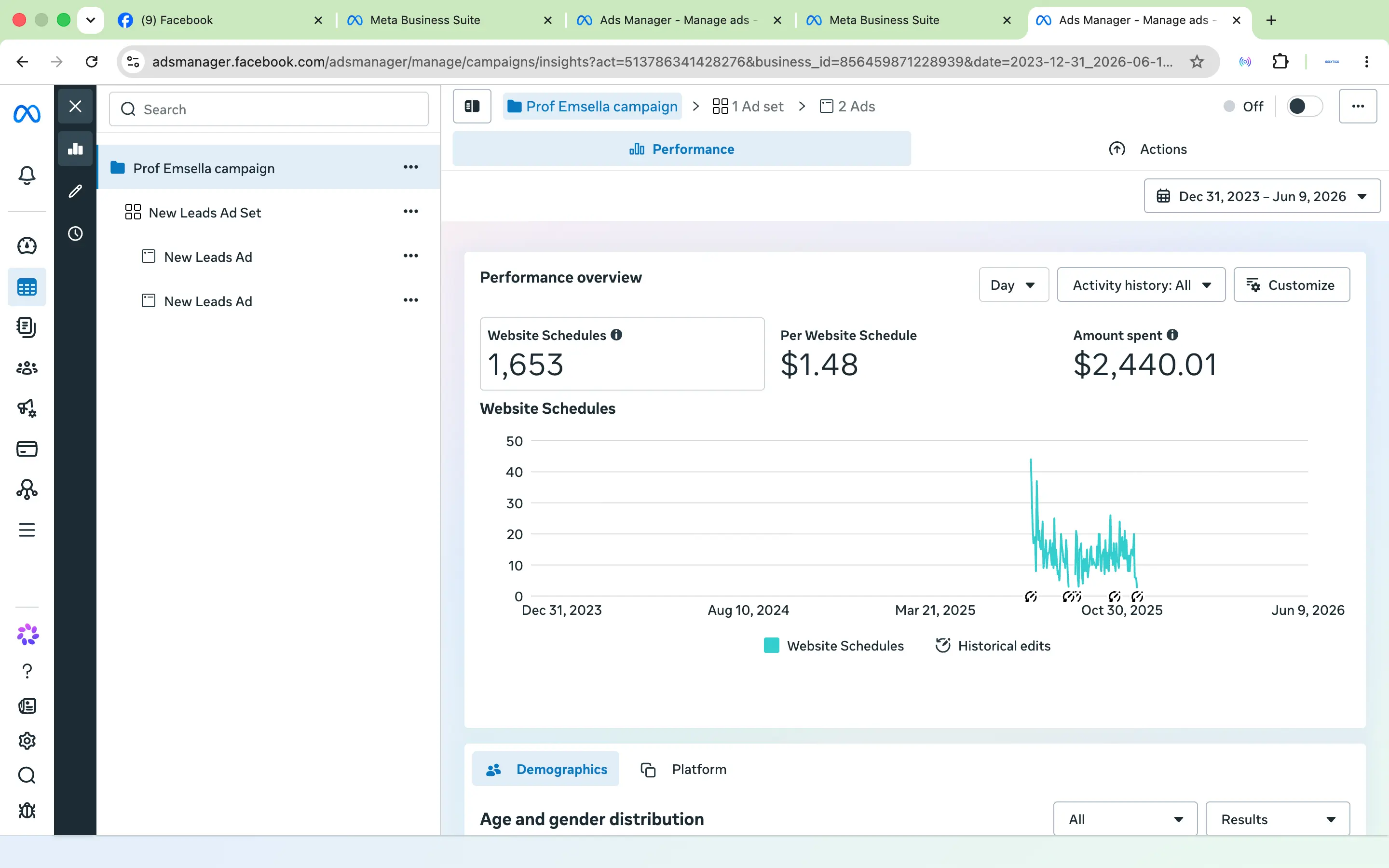Viewport: 1389px width, 868px height.
Task: Open Activity history: All dropdown
Action: tap(1141, 285)
